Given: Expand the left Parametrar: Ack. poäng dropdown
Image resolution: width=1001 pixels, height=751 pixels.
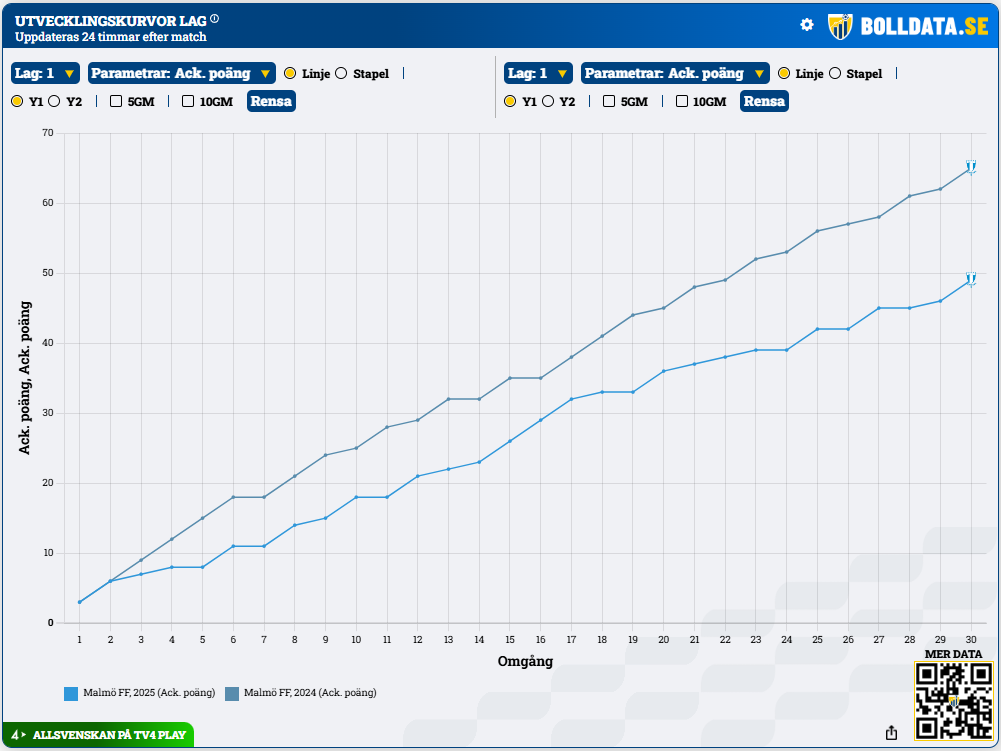Looking at the screenshot, I should pos(181,73).
